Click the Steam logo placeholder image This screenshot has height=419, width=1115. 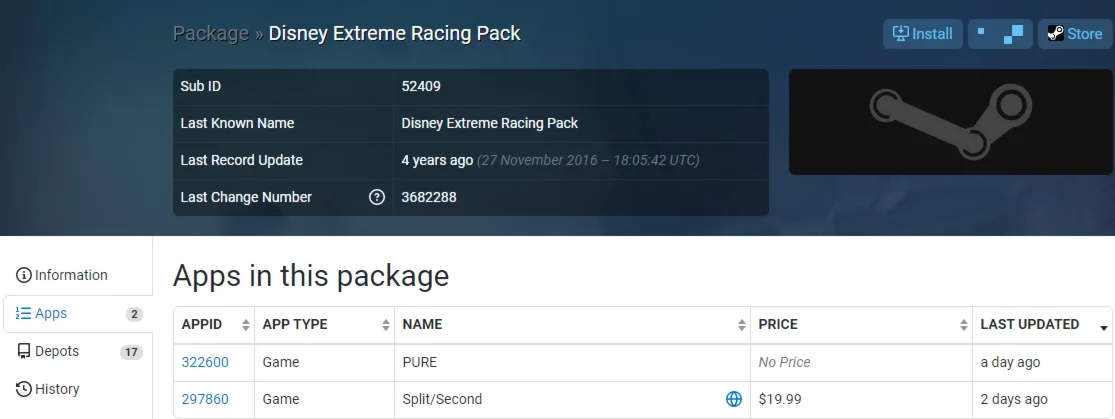pyautogui.click(x=950, y=122)
